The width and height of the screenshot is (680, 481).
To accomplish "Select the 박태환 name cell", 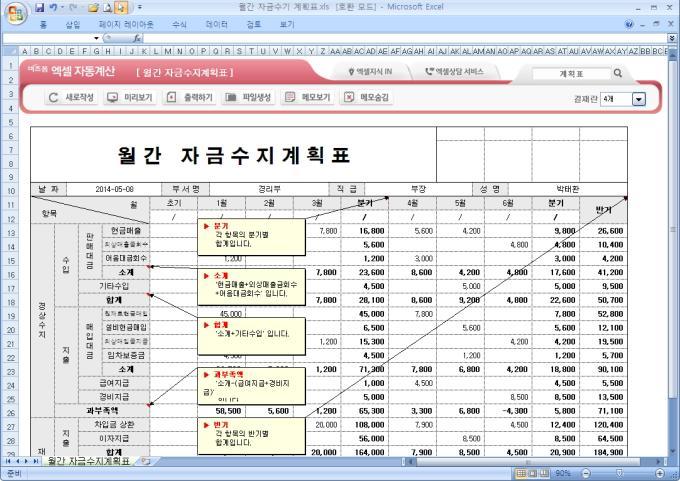I will (x=567, y=189).
